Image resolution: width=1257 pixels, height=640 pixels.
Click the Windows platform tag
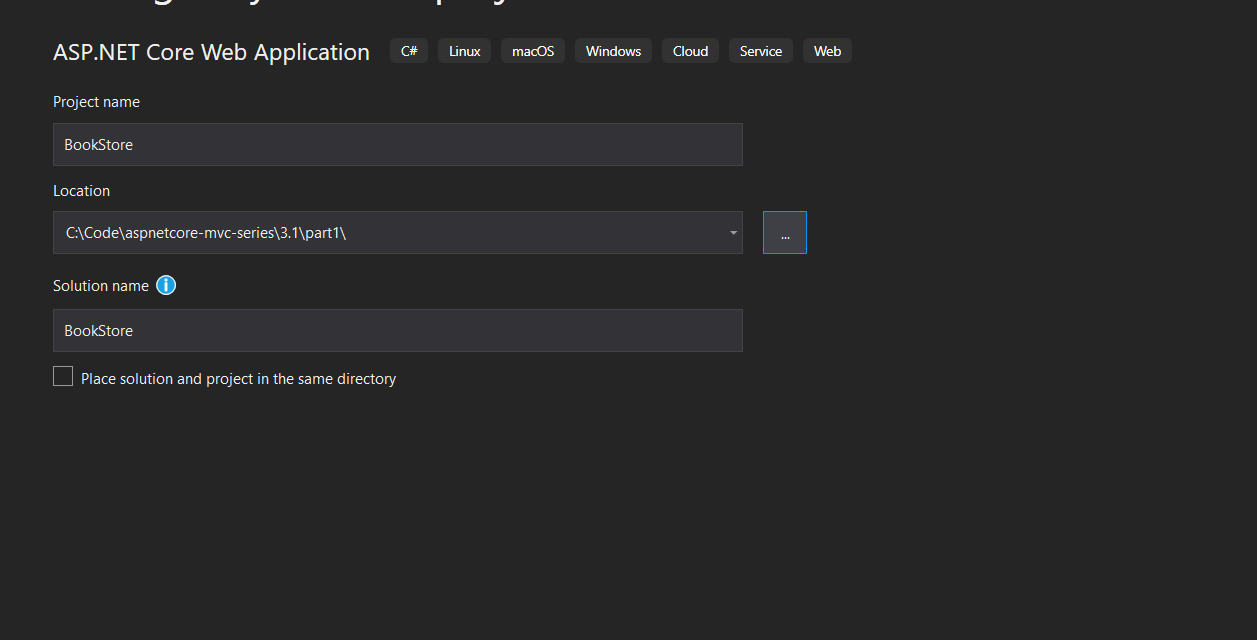(x=613, y=51)
